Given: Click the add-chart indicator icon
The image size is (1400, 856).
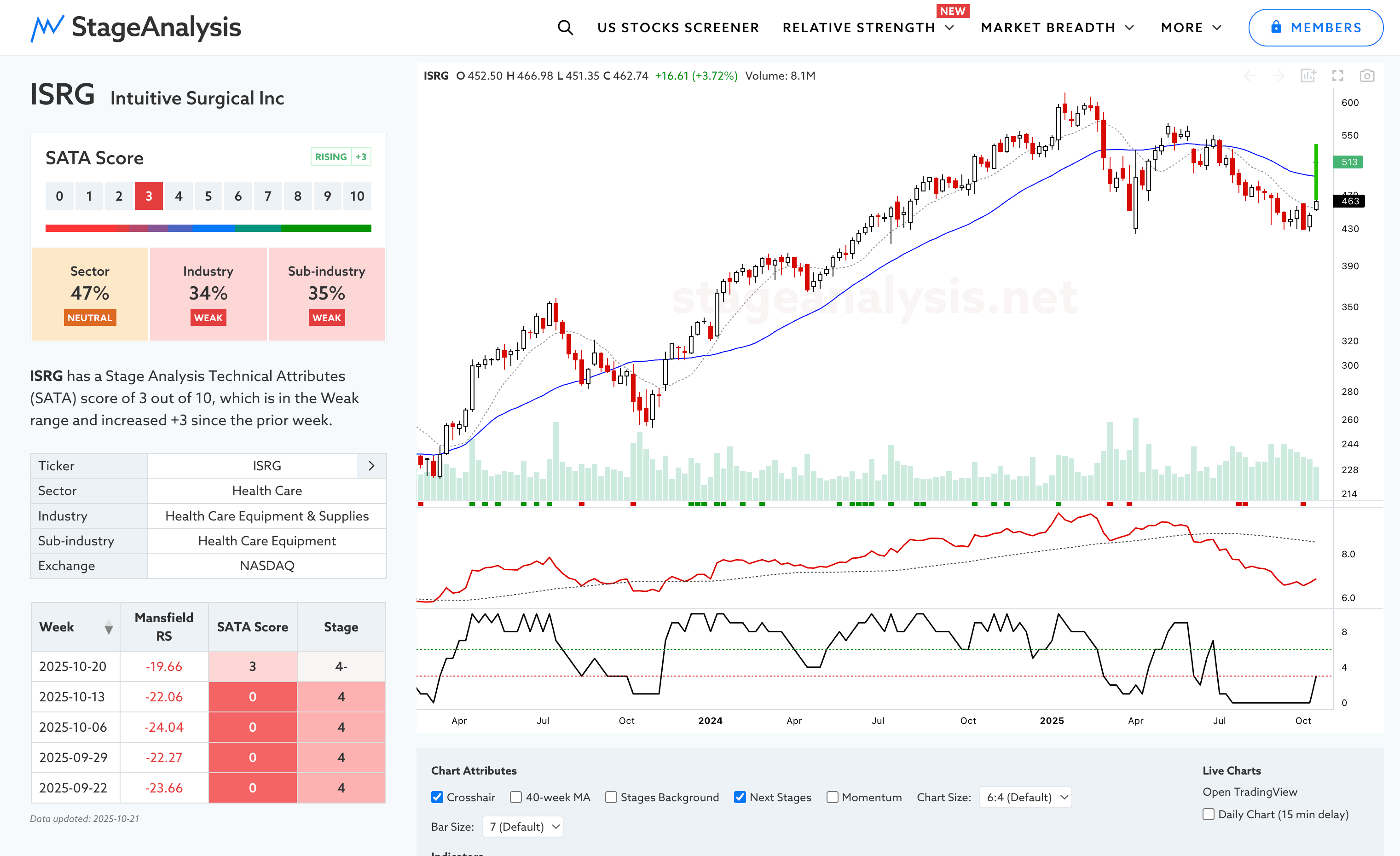Looking at the screenshot, I should click(x=1308, y=75).
